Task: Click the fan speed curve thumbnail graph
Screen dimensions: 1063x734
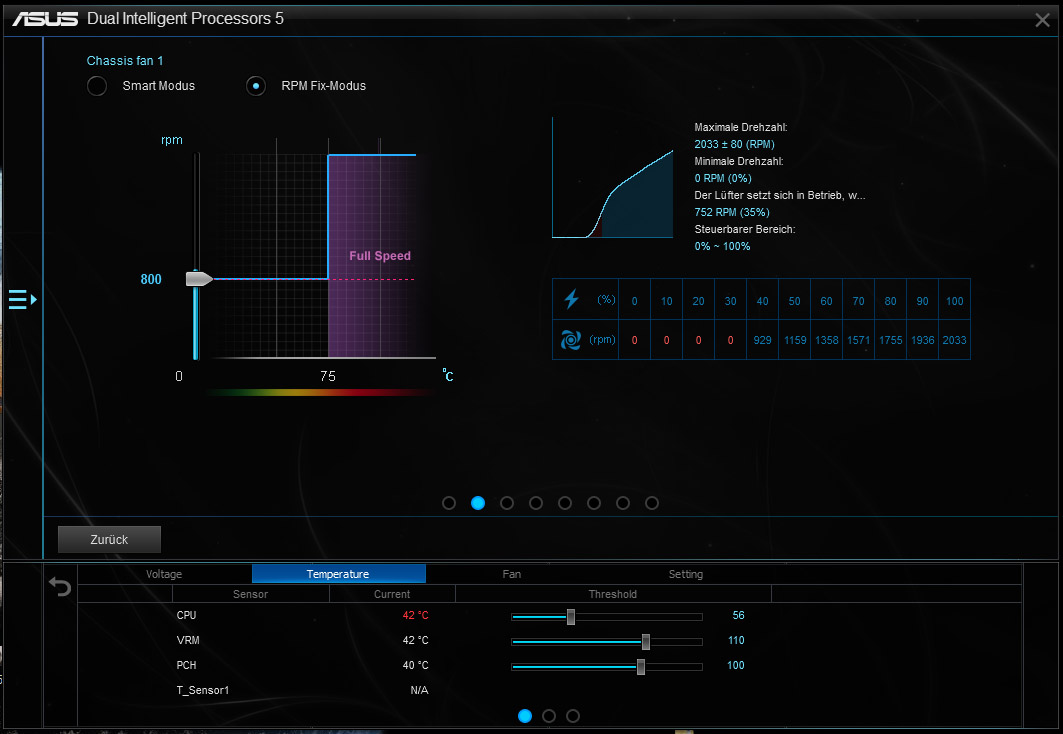Action: pos(613,178)
